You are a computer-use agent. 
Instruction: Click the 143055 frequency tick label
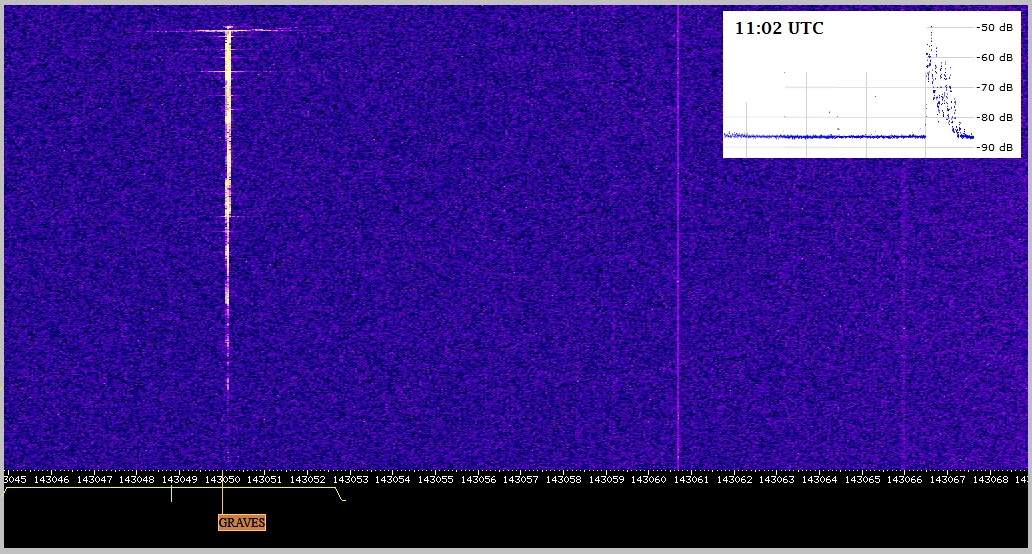436,480
